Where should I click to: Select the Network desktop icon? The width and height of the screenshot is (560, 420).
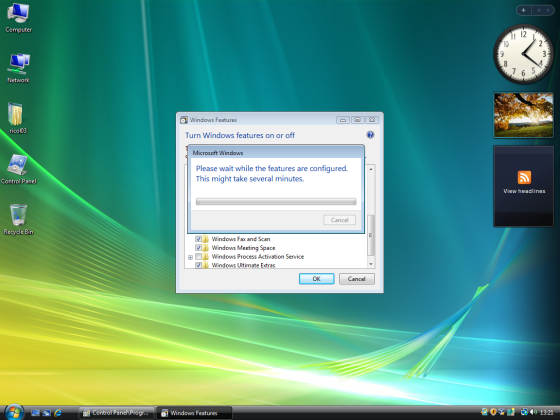pos(18,68)
